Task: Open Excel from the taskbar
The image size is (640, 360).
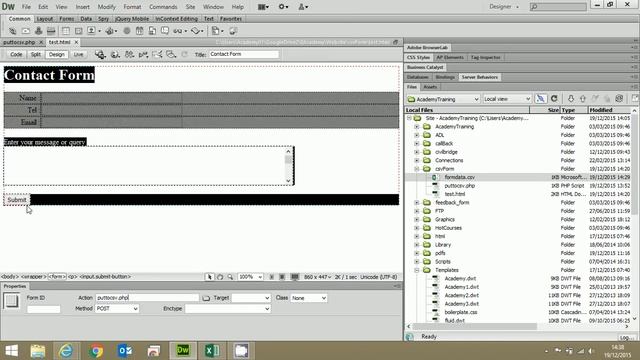Action: [212, 351]
